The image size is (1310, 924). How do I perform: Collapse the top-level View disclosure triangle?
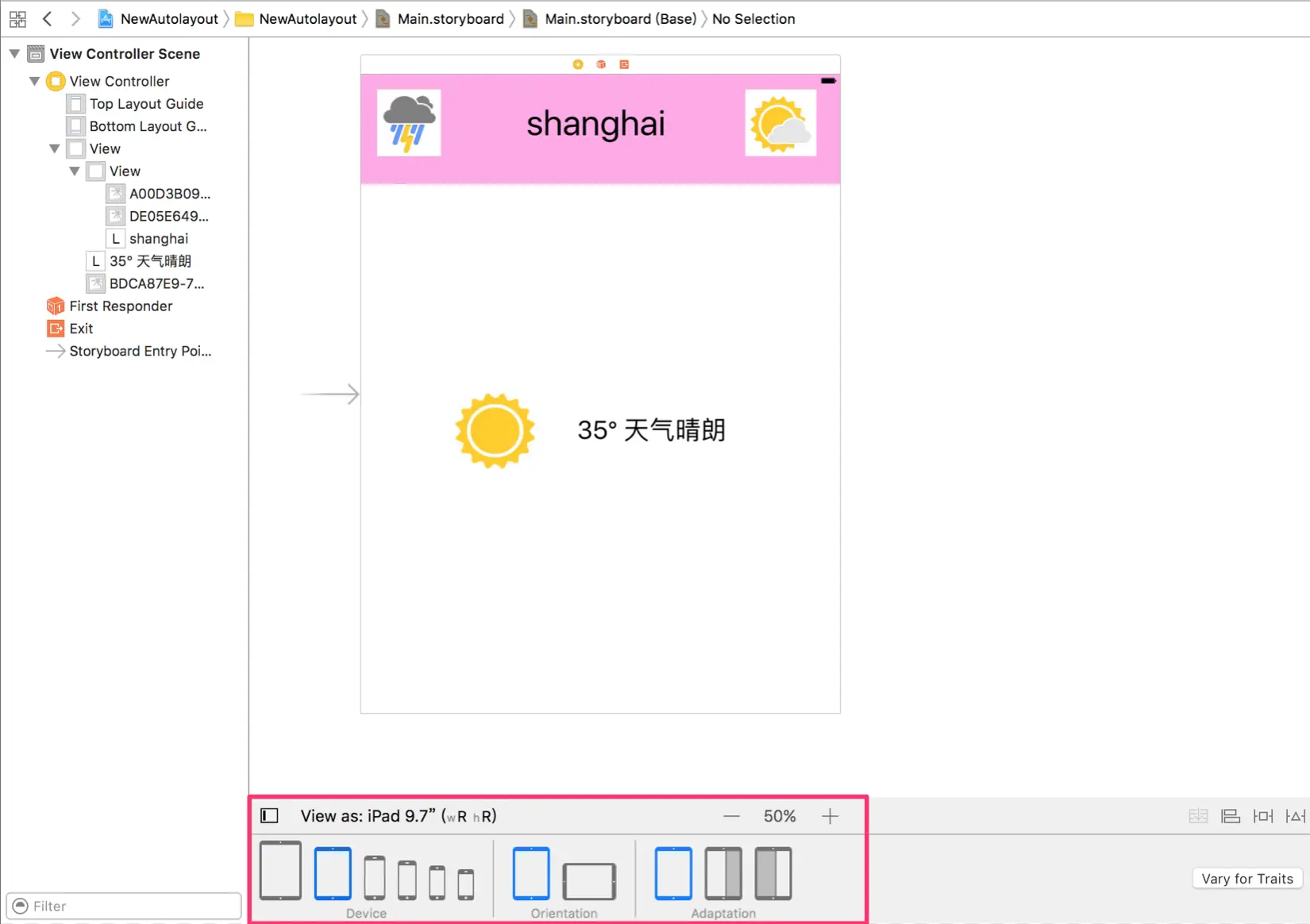click(54, 148)
